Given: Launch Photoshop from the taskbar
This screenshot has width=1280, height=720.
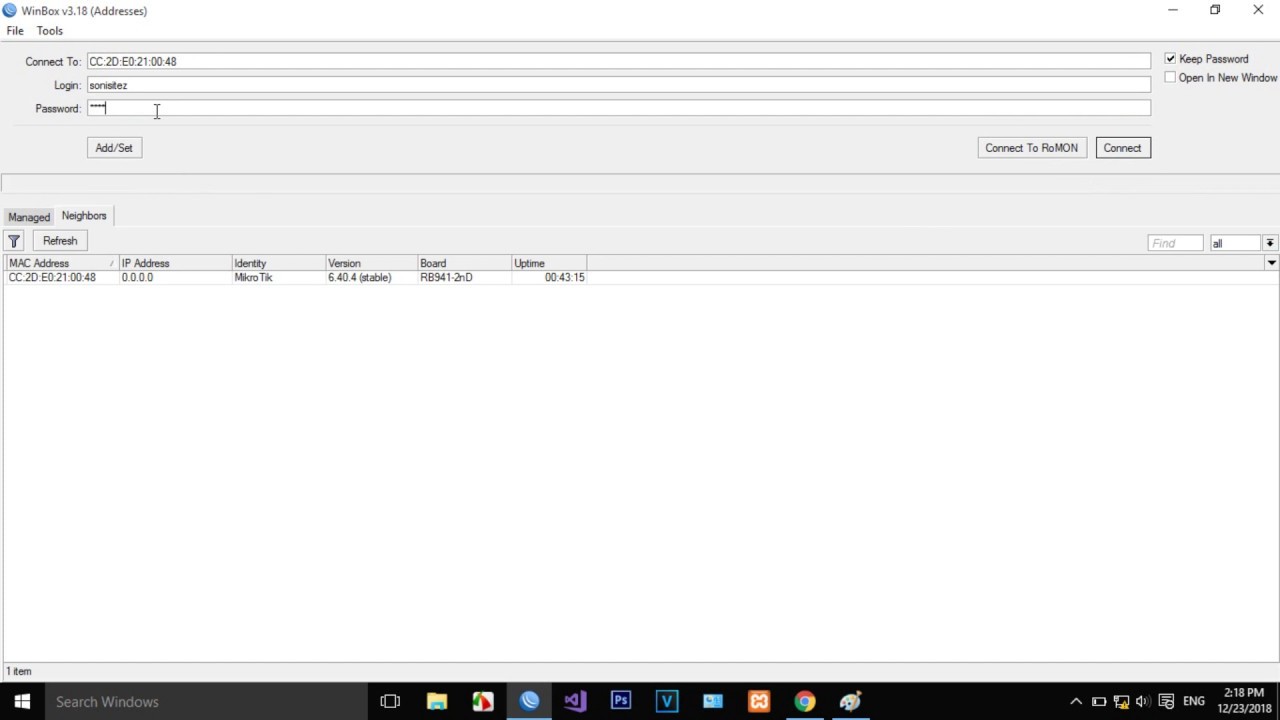Looking at the screenshot, I should 621,701.
